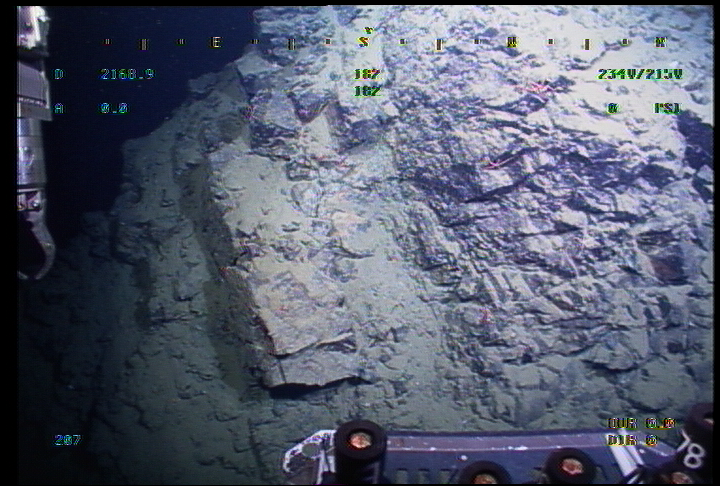Select the D depth label
The image size is (720, 486).
click(x=58, y=74)
